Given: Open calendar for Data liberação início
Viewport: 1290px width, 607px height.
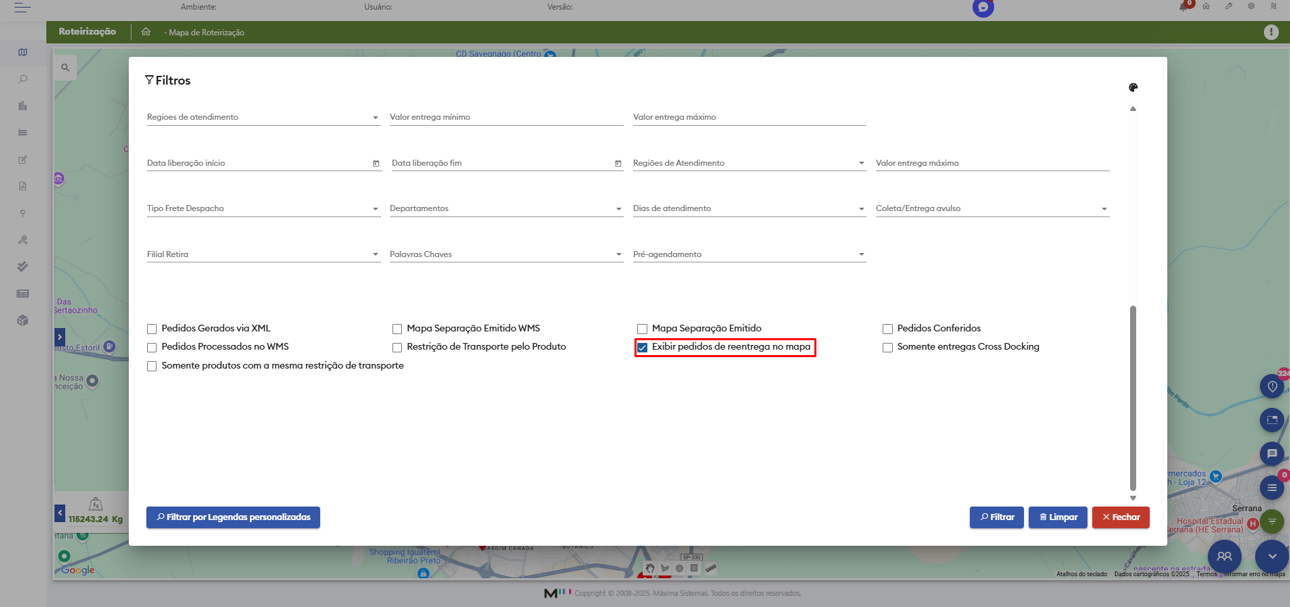Looking at the screenshot, I should (376, 164).
